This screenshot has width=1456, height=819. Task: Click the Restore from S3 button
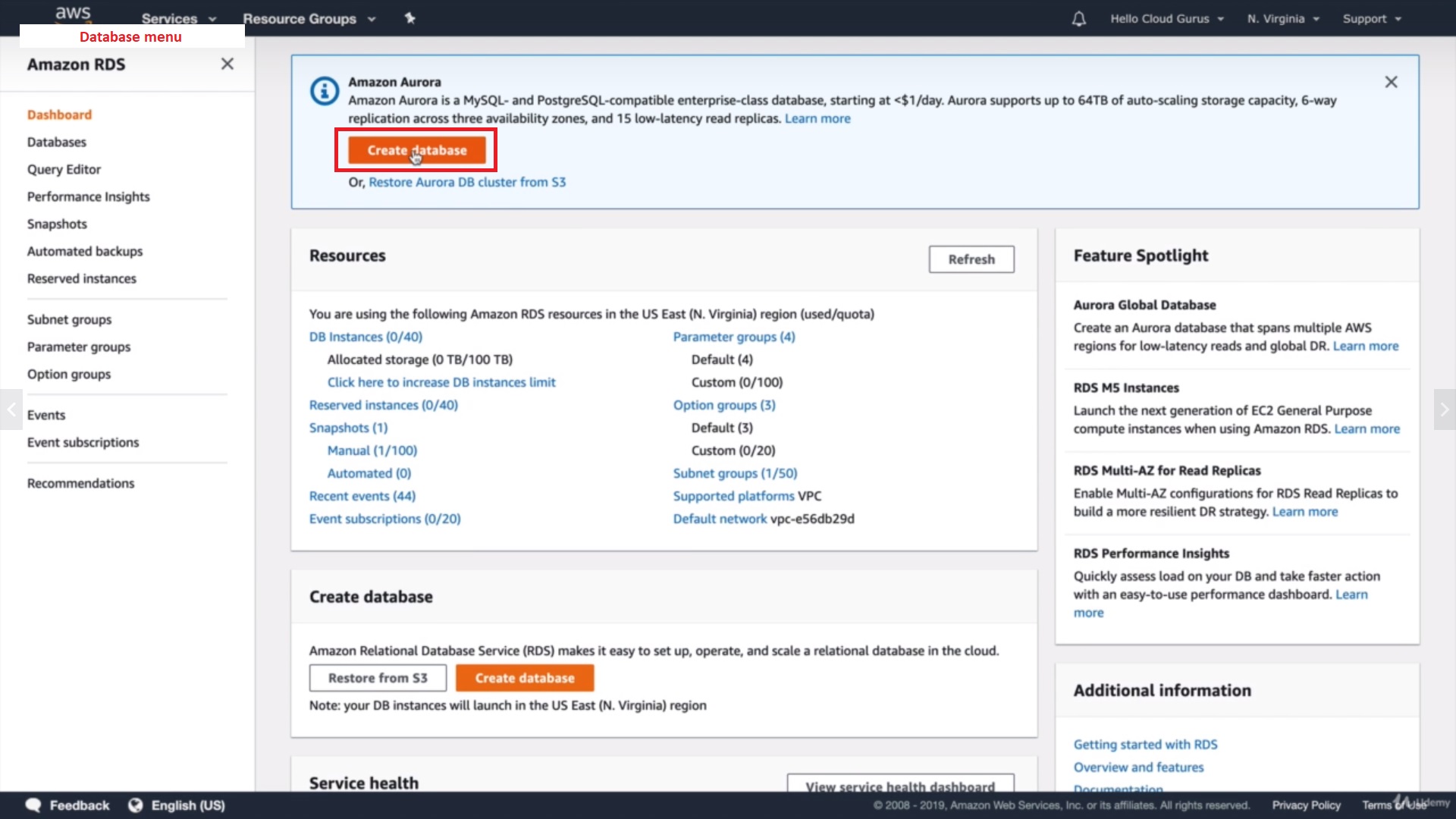378,678
